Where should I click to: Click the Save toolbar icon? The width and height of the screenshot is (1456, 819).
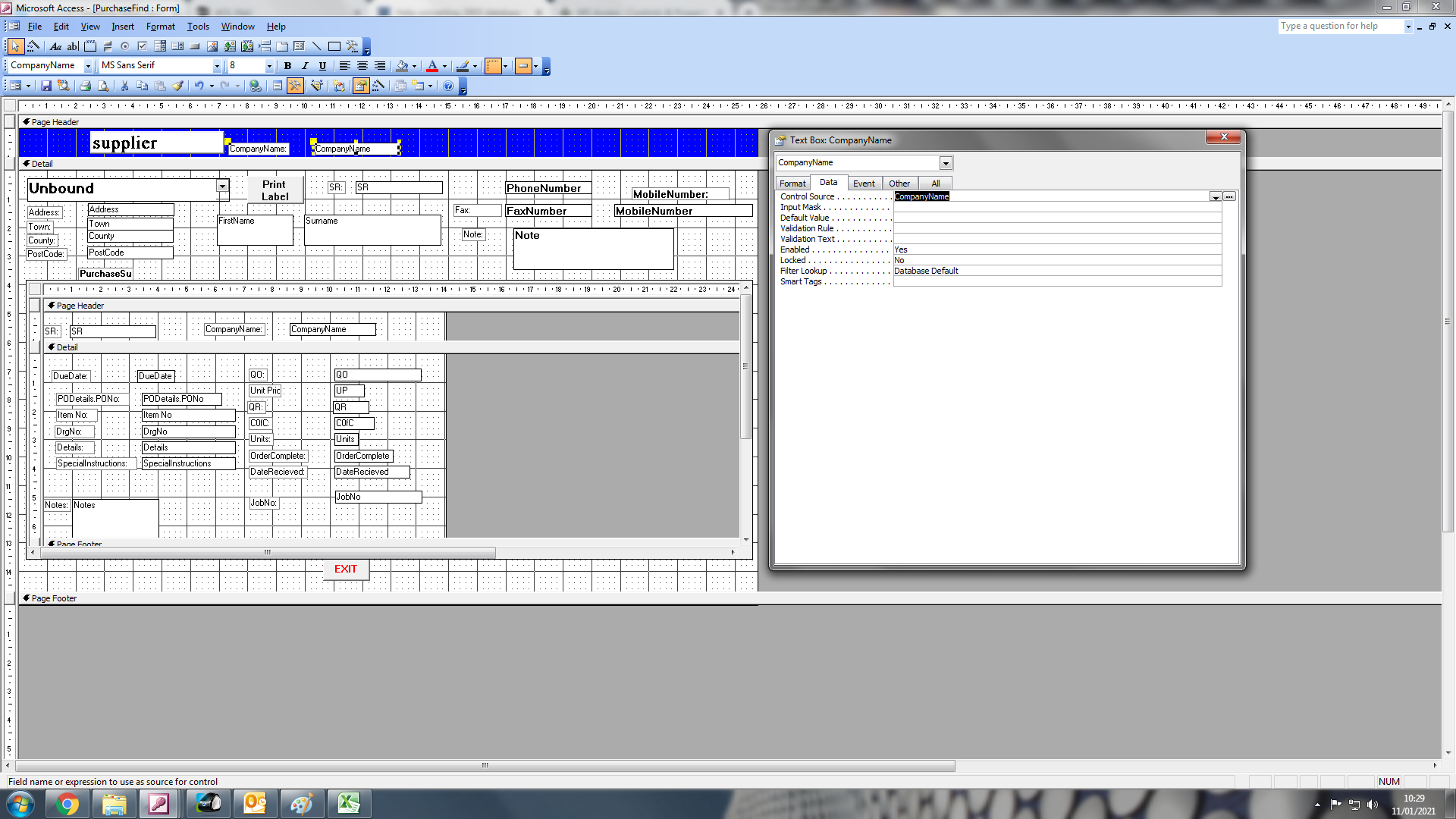pyautogui.click(x=46, y=86)
